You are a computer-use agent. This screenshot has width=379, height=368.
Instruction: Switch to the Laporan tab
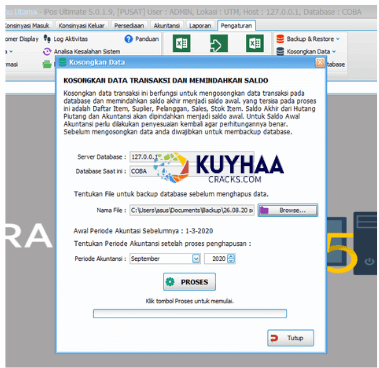coord(200,25)
